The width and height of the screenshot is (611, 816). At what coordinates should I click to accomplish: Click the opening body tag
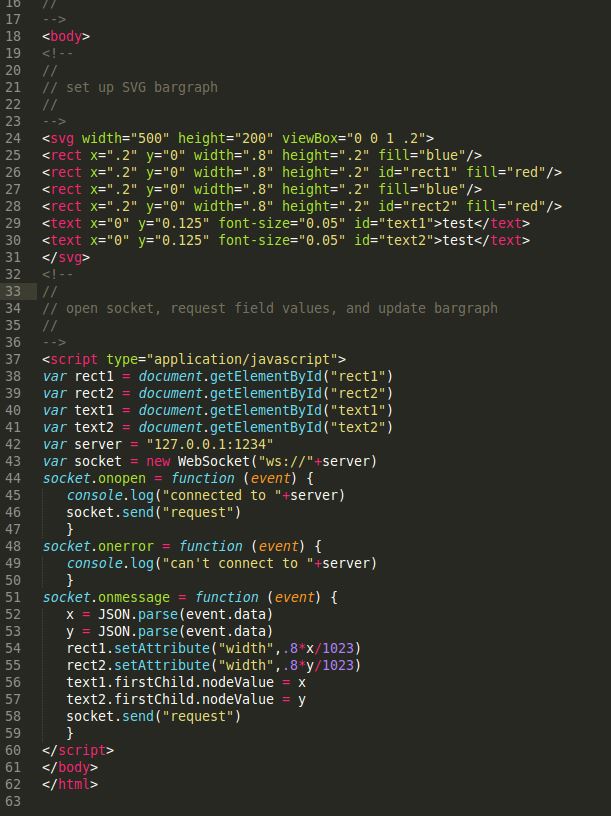[x=66, y=36]
